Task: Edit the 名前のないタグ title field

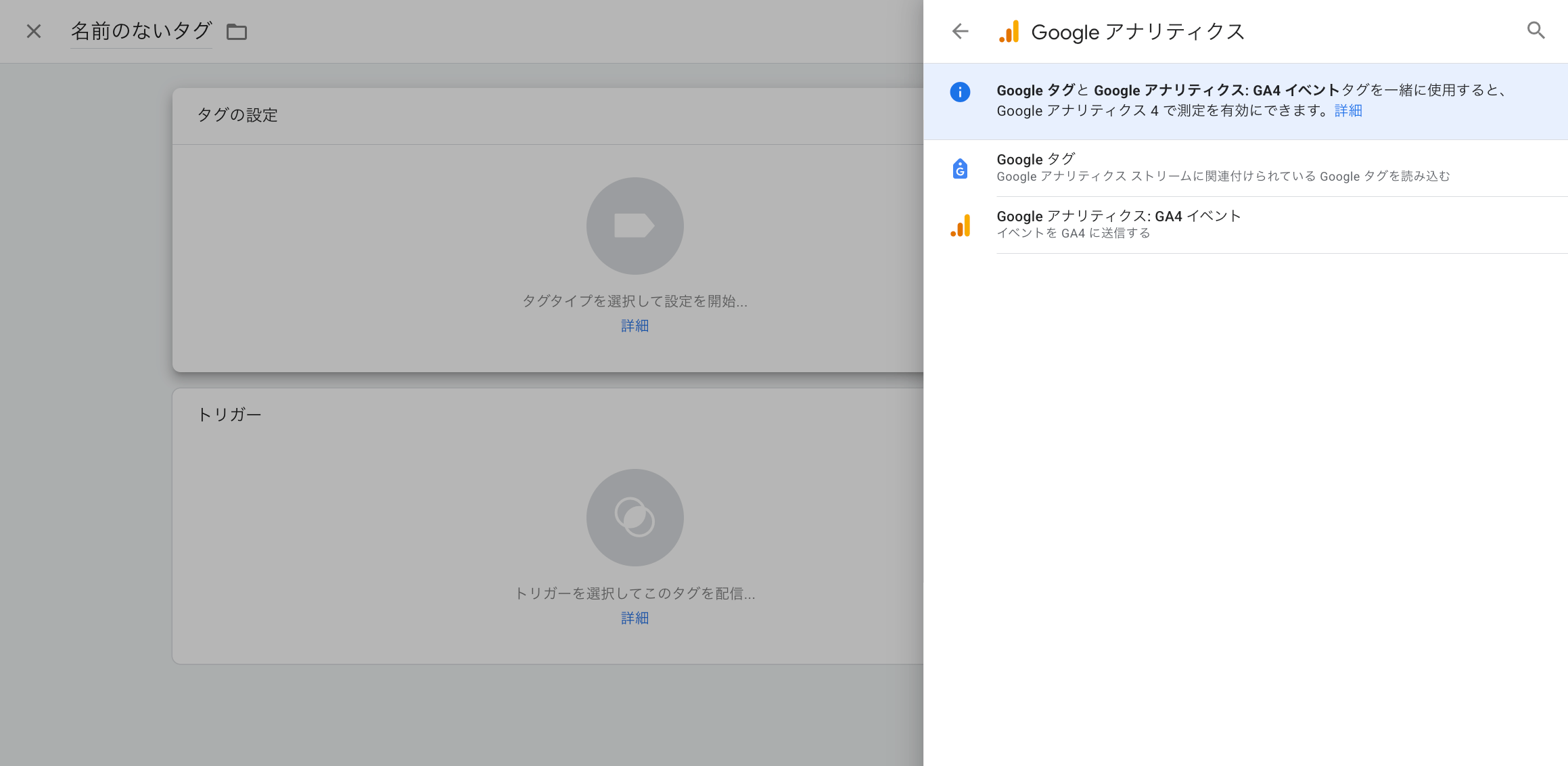Action: [x=141, y=31]
